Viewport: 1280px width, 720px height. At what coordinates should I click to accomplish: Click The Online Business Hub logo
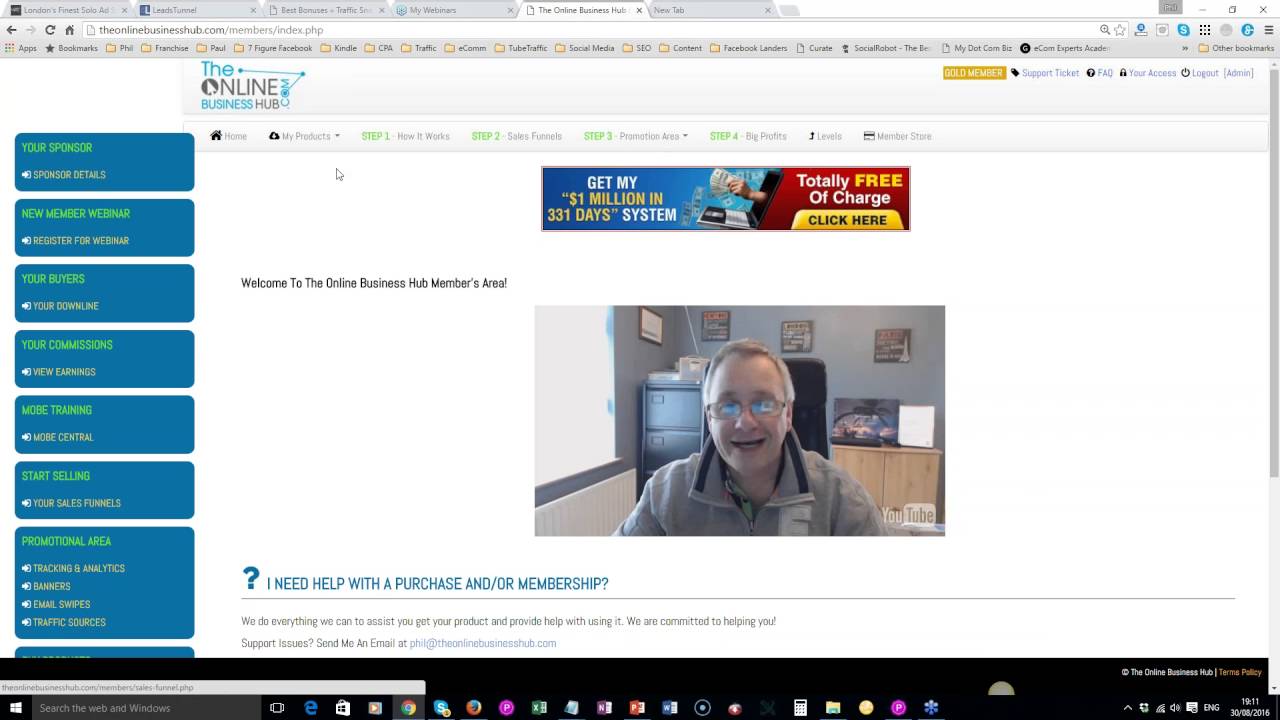[252, 86]
